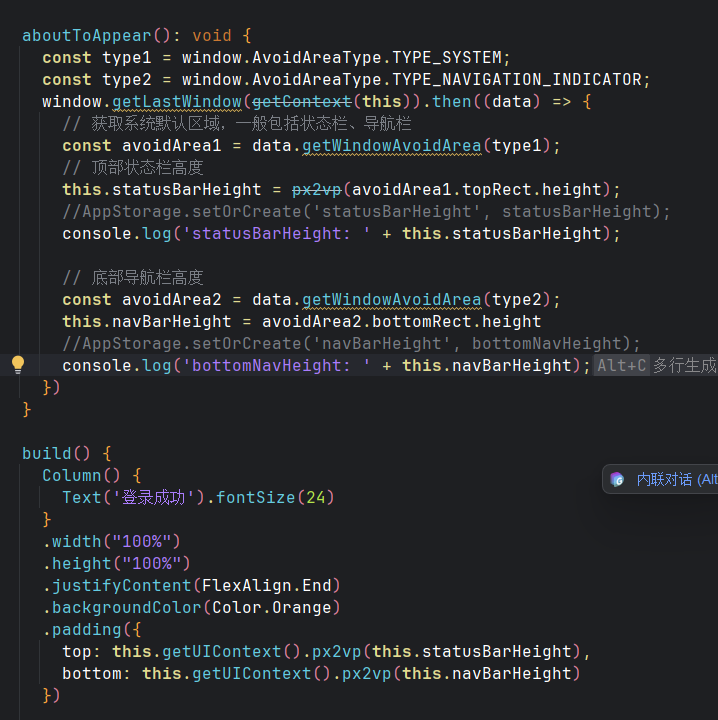Open the 内联对话 inline chat button

[661, 479]
